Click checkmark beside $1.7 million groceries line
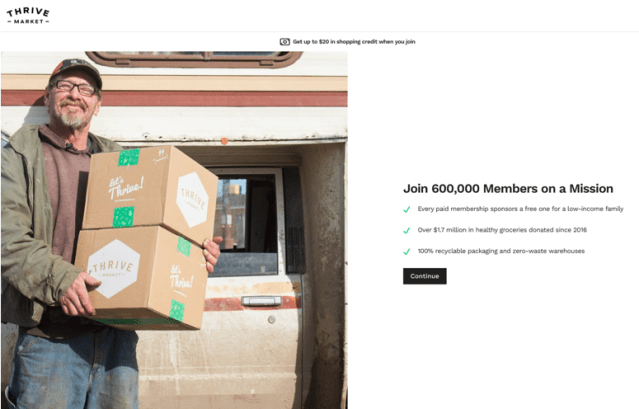Screen dimensions: 639x409 coord(406,231)
